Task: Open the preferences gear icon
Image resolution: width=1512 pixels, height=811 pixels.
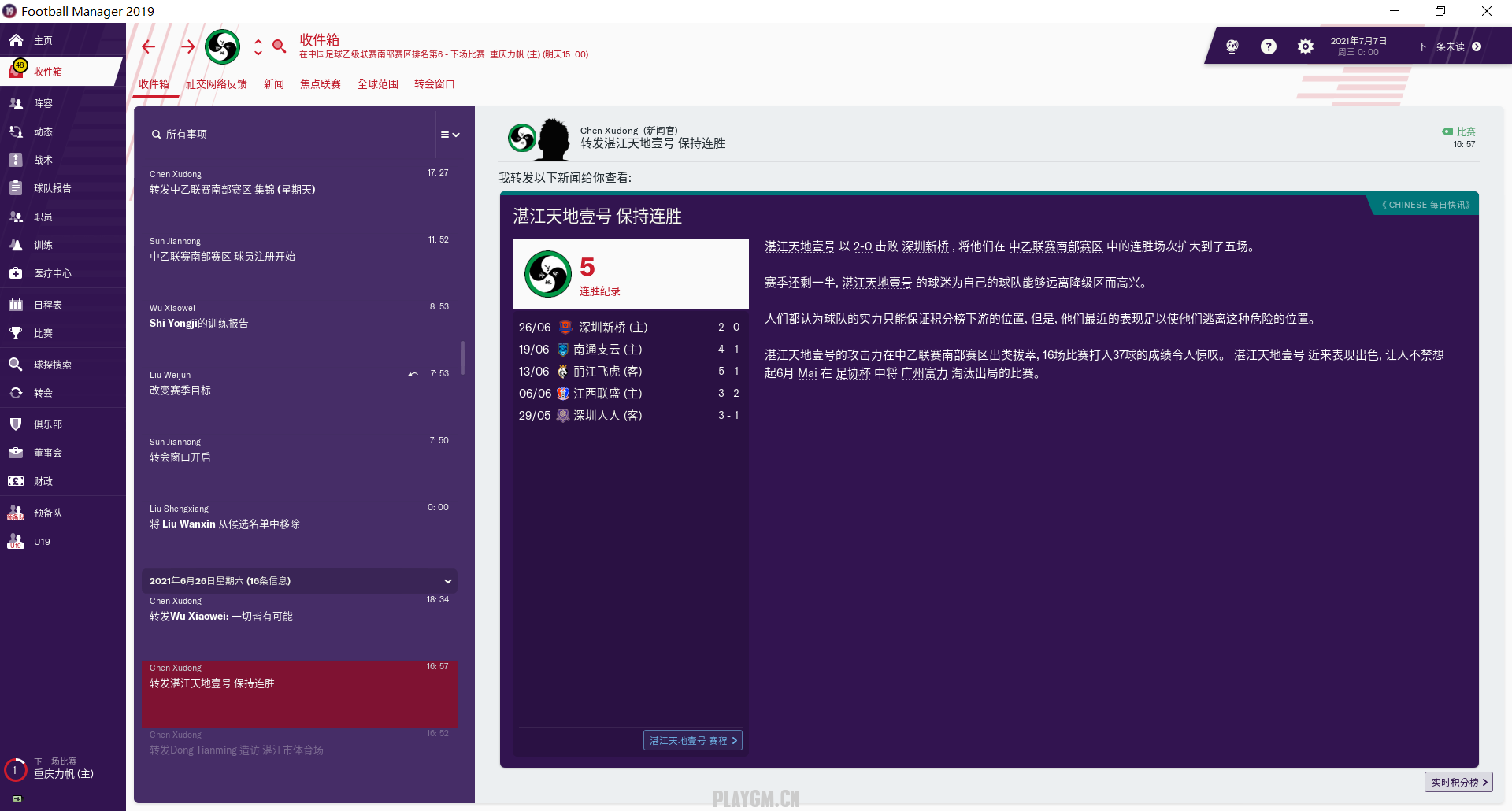Action: pos(1306,46)
